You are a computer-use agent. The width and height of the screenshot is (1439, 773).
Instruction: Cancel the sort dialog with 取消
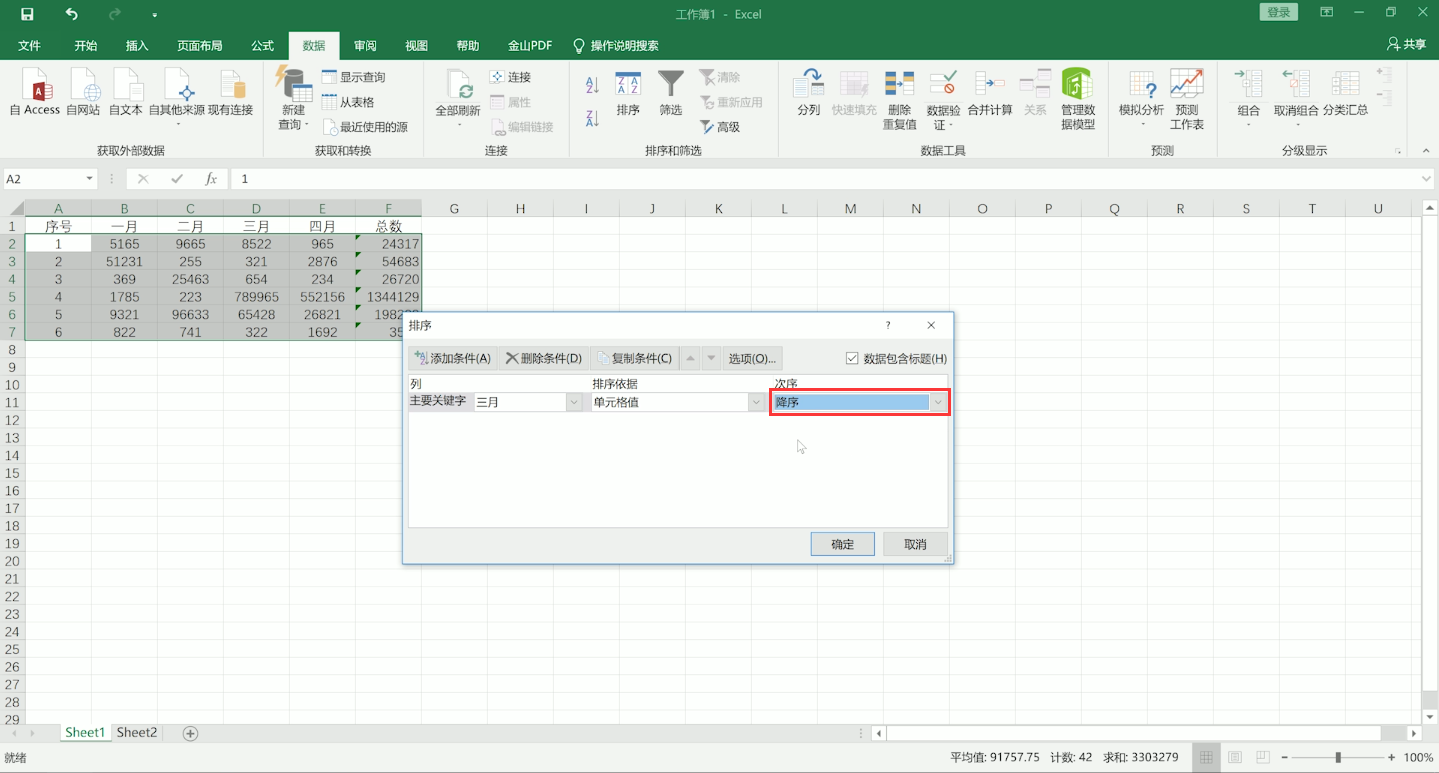point(915,544)
